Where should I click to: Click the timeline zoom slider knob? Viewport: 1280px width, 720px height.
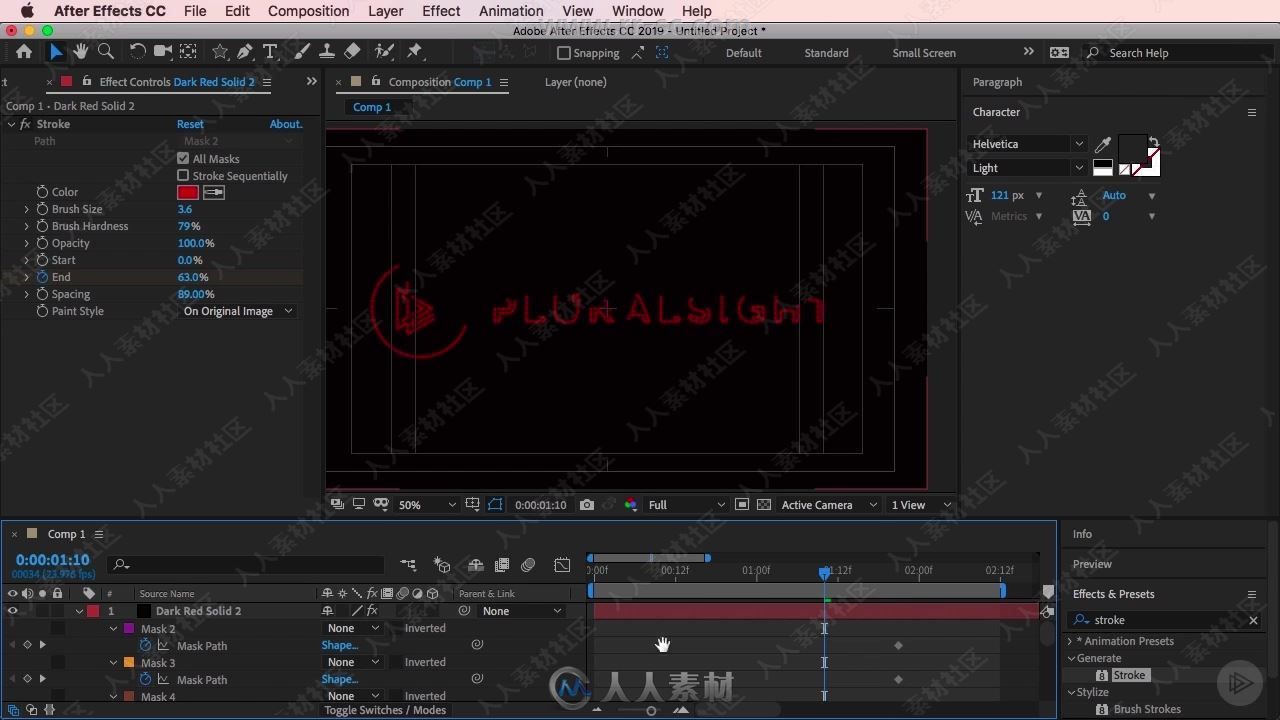point(651,711)
